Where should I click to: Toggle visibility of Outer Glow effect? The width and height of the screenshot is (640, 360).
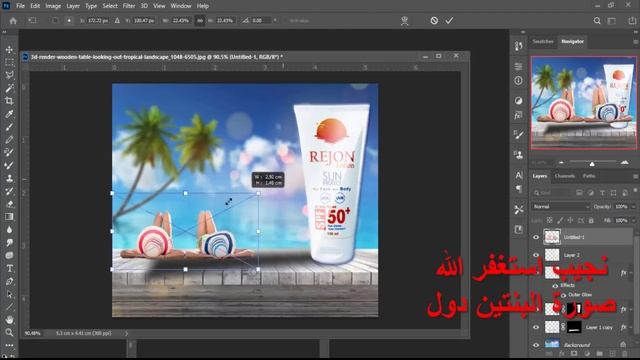pyautogui.click(x=563, y=295)
